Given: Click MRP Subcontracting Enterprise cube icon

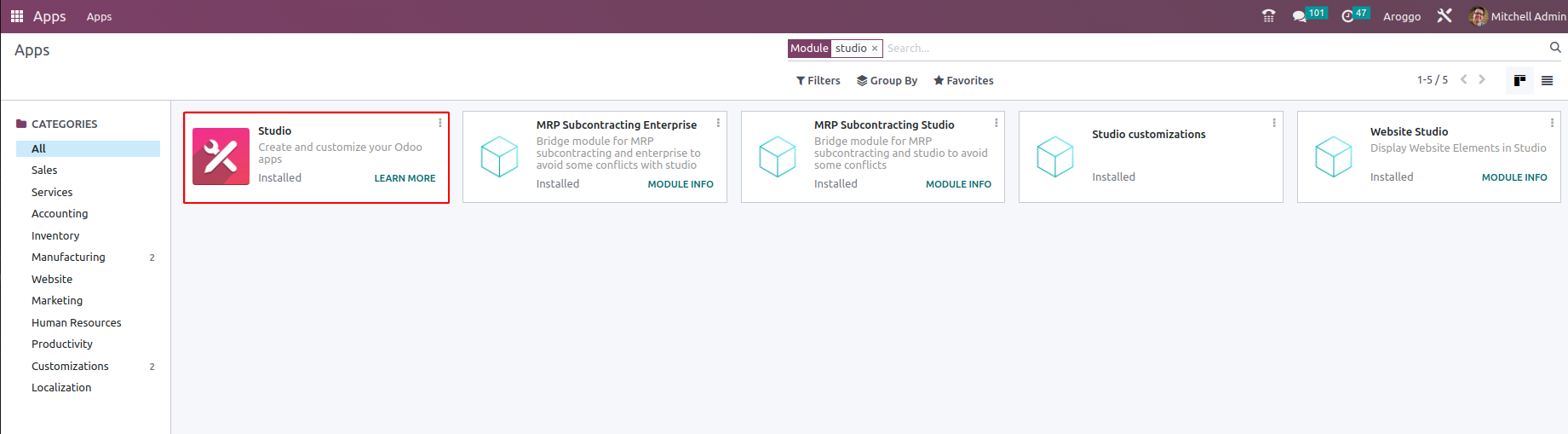Looking at the screenshot, I should tap(499, 157).
